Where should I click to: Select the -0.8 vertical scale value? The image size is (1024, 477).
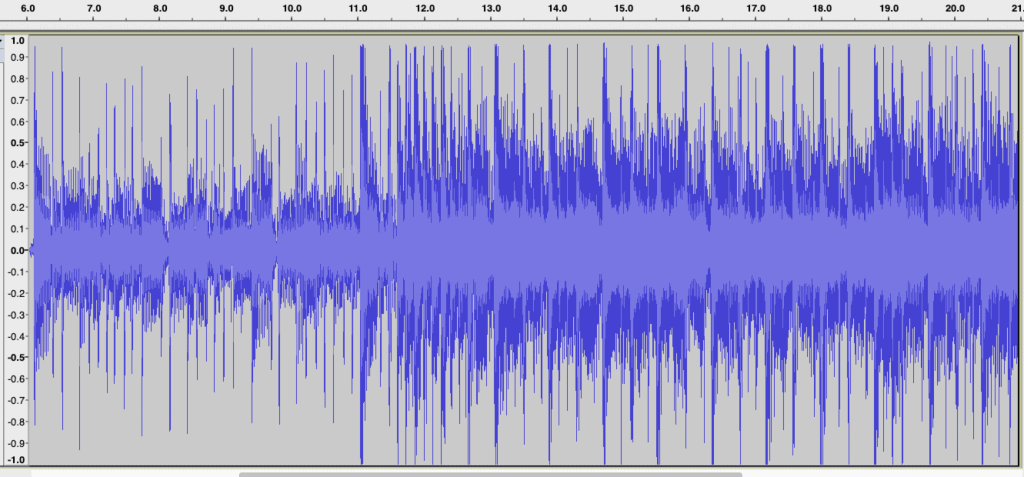[16, 422]
